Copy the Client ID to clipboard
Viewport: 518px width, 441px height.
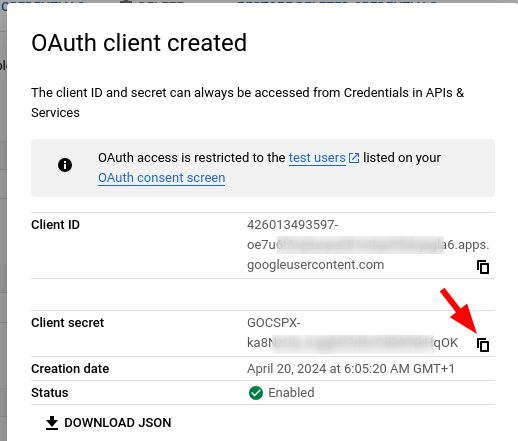[483, 267]
